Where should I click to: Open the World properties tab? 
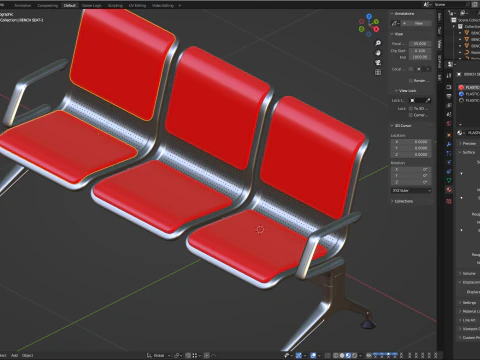449,124
